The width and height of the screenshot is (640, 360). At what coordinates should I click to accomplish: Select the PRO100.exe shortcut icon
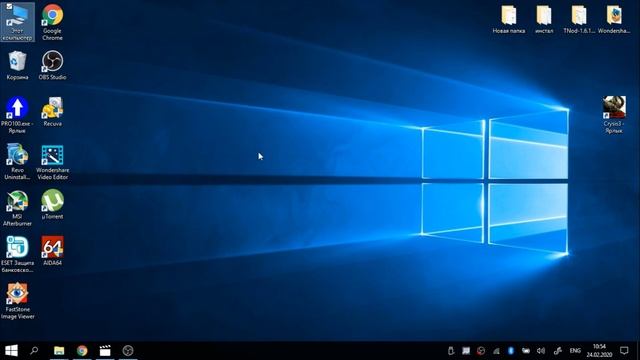point(17,115)
